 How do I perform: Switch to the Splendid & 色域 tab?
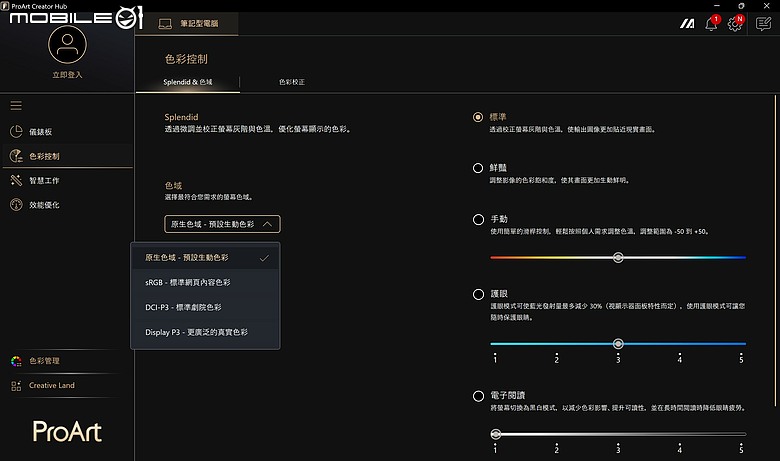point(188,82)
